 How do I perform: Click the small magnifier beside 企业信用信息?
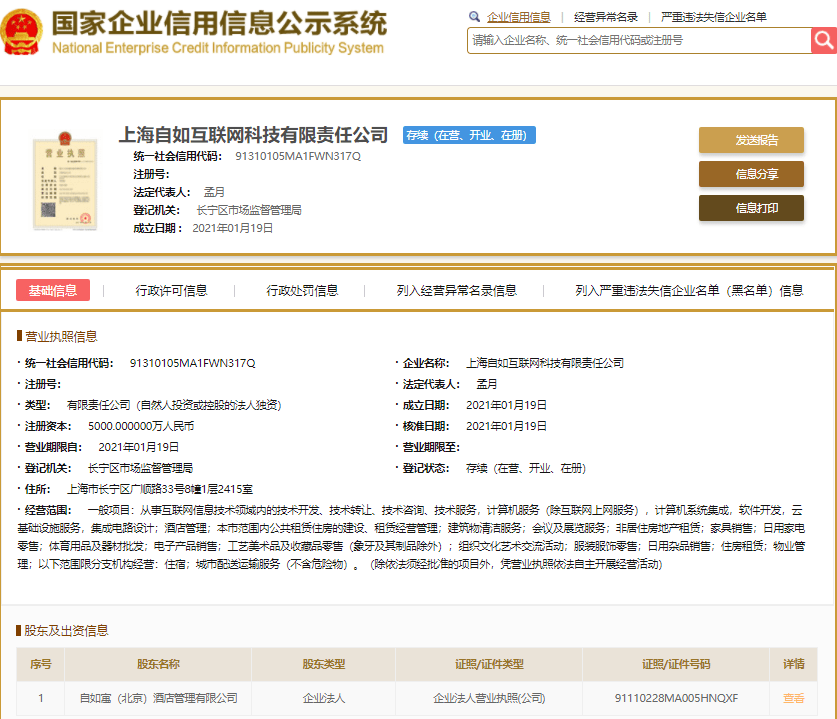474,17
